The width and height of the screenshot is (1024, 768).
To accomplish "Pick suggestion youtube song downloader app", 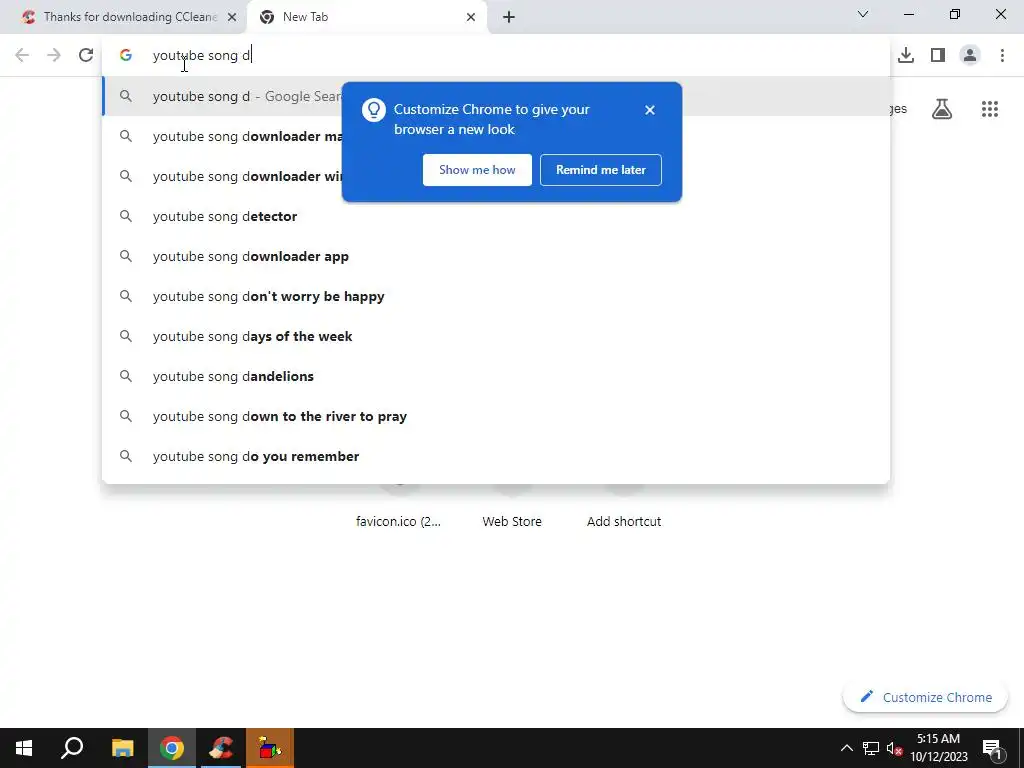I will (496, 256).
